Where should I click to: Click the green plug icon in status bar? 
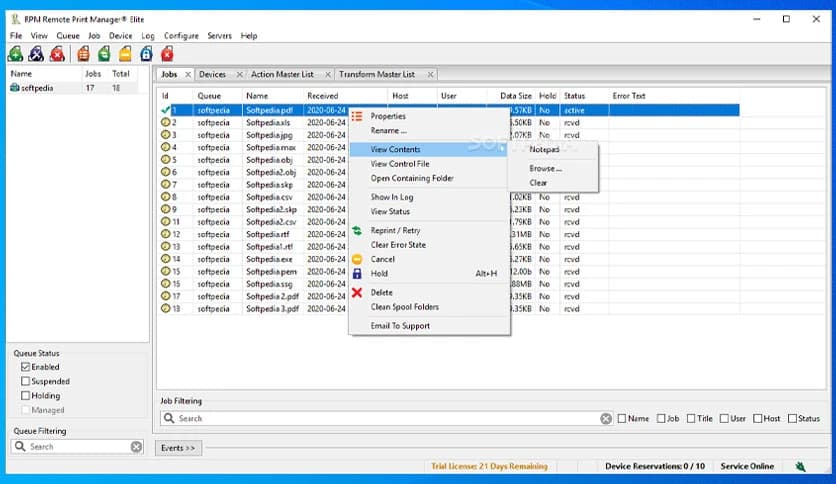point(800,466)
